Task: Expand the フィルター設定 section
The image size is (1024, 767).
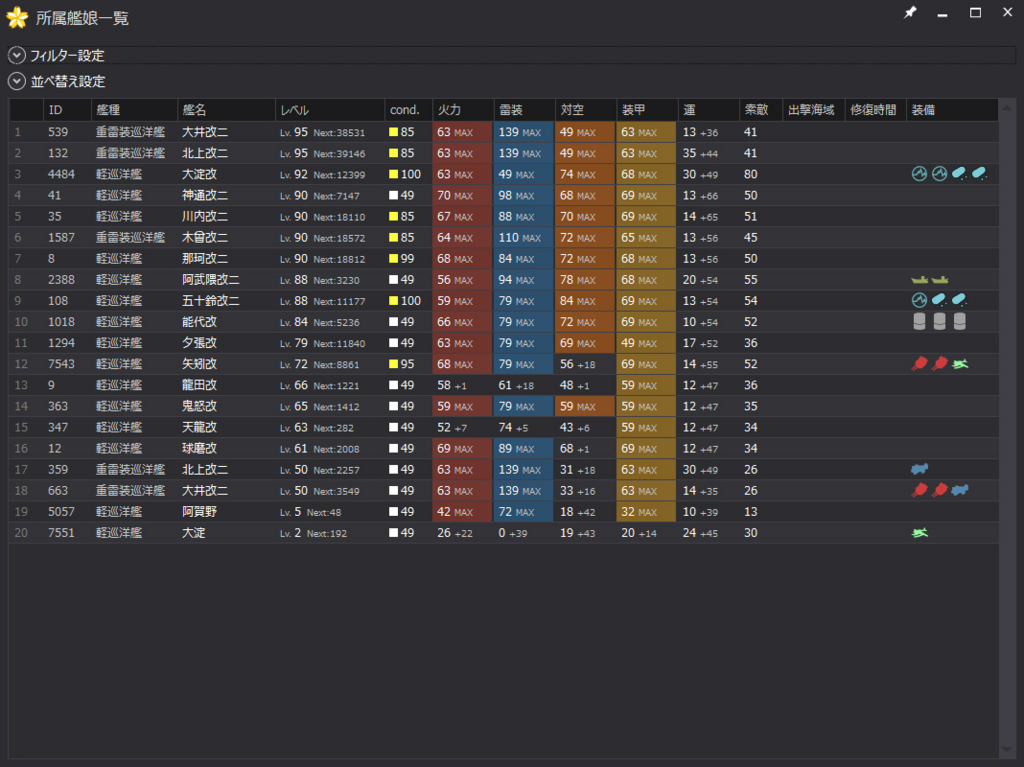Action: pyautogui.click(x=17, y=56)
